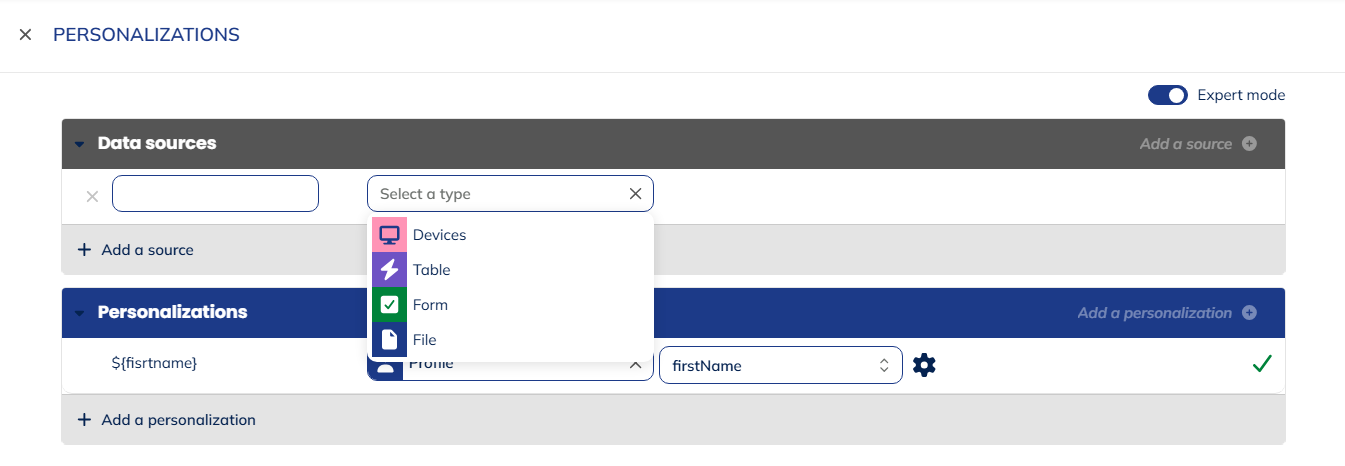Collapse the Data sources section
The width and height of the screenshot is (1345, 466).
click(x=80, y=144)
